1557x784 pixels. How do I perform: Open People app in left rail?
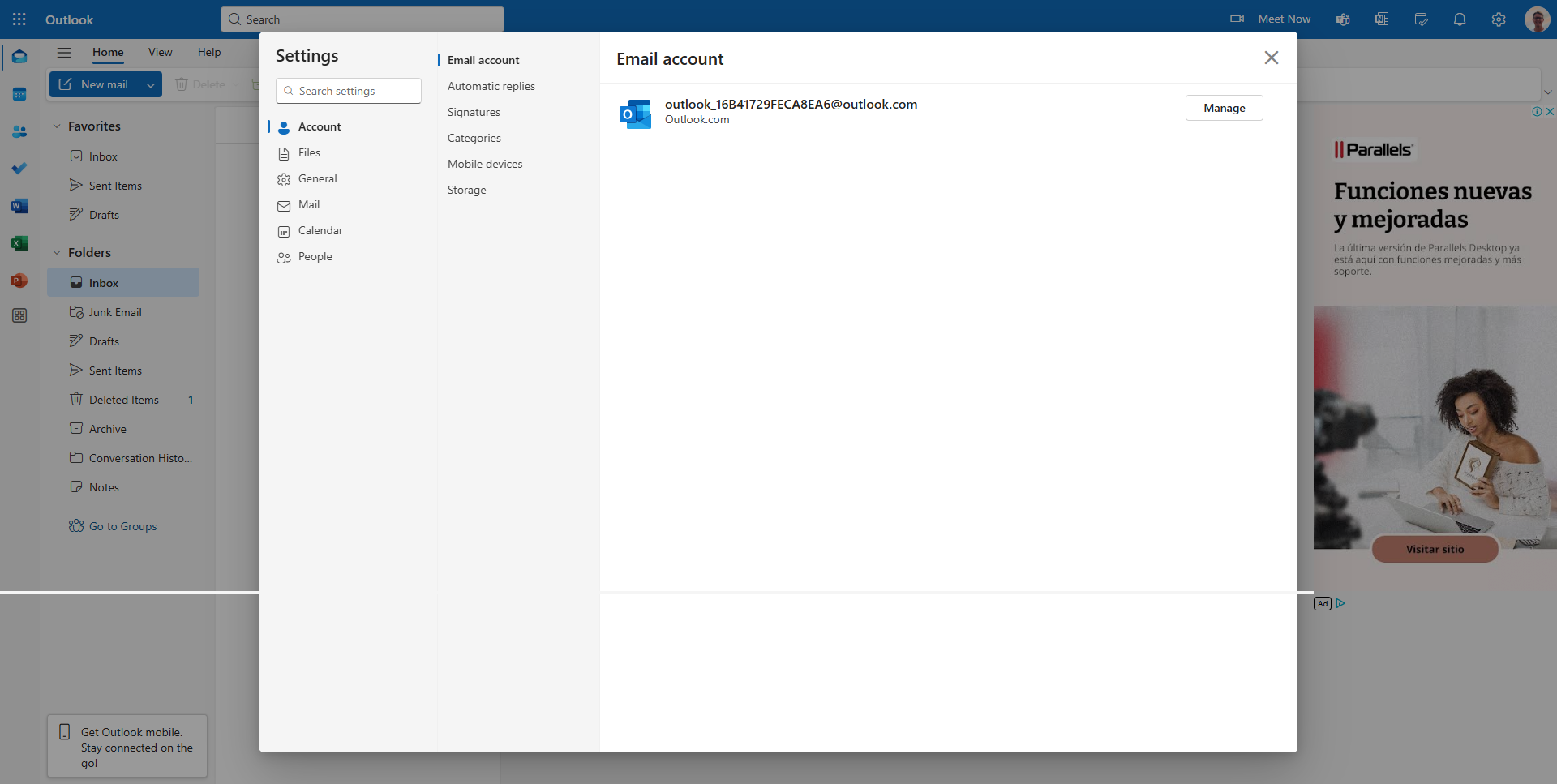click(19, 131)
